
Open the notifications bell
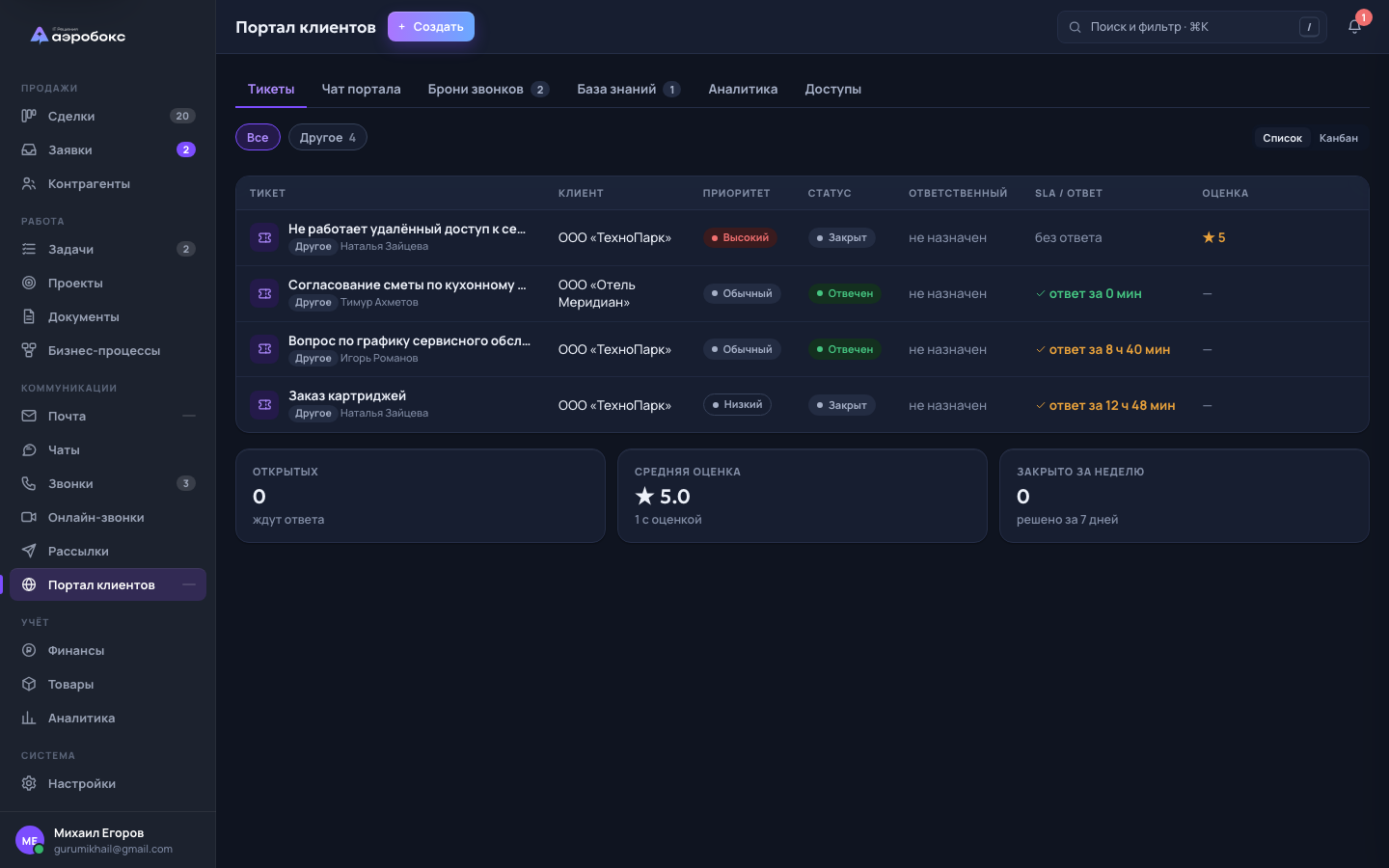point(1354,27)
